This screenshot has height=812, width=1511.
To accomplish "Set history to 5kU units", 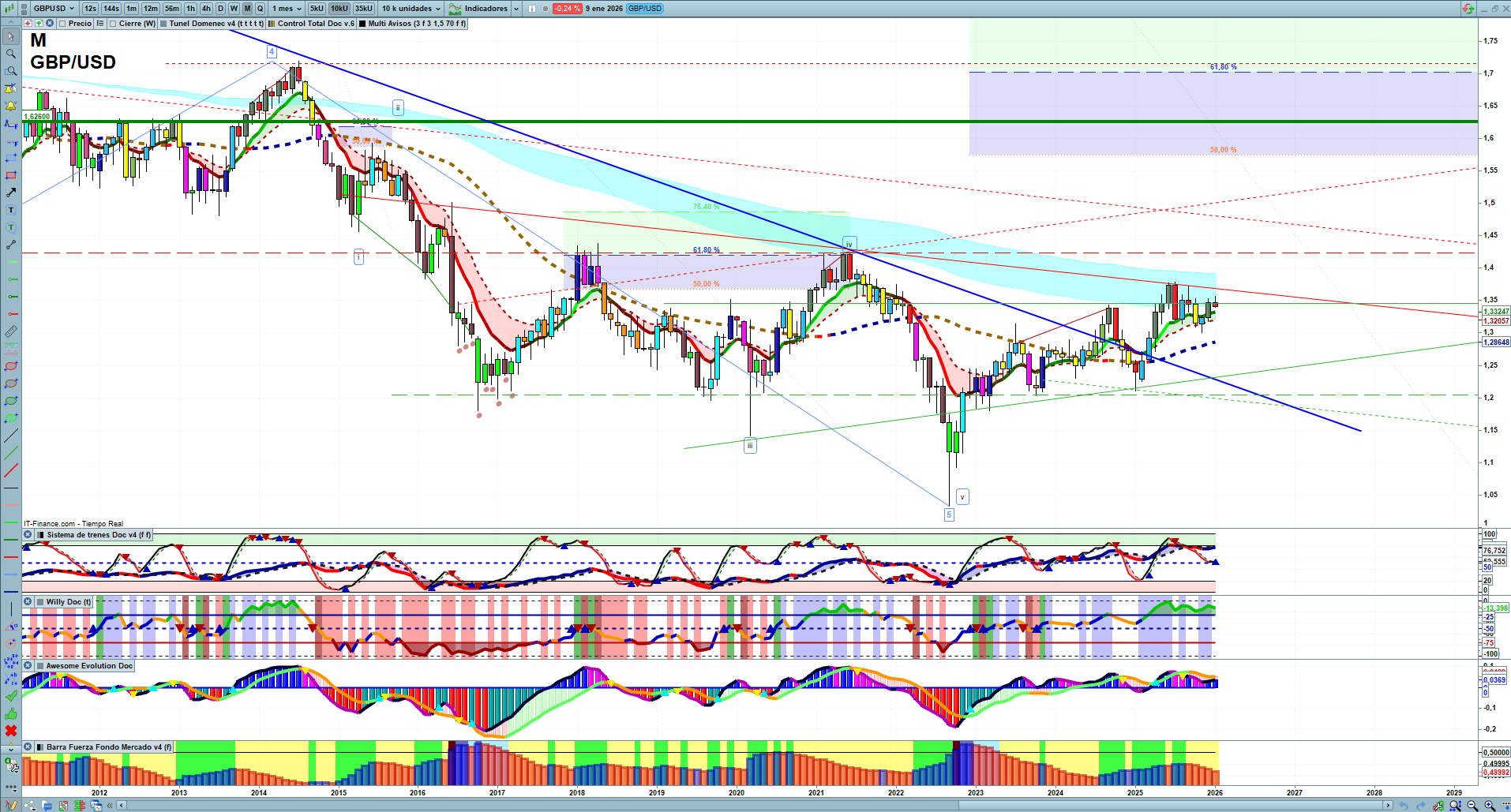I will [x=317, y=9].
